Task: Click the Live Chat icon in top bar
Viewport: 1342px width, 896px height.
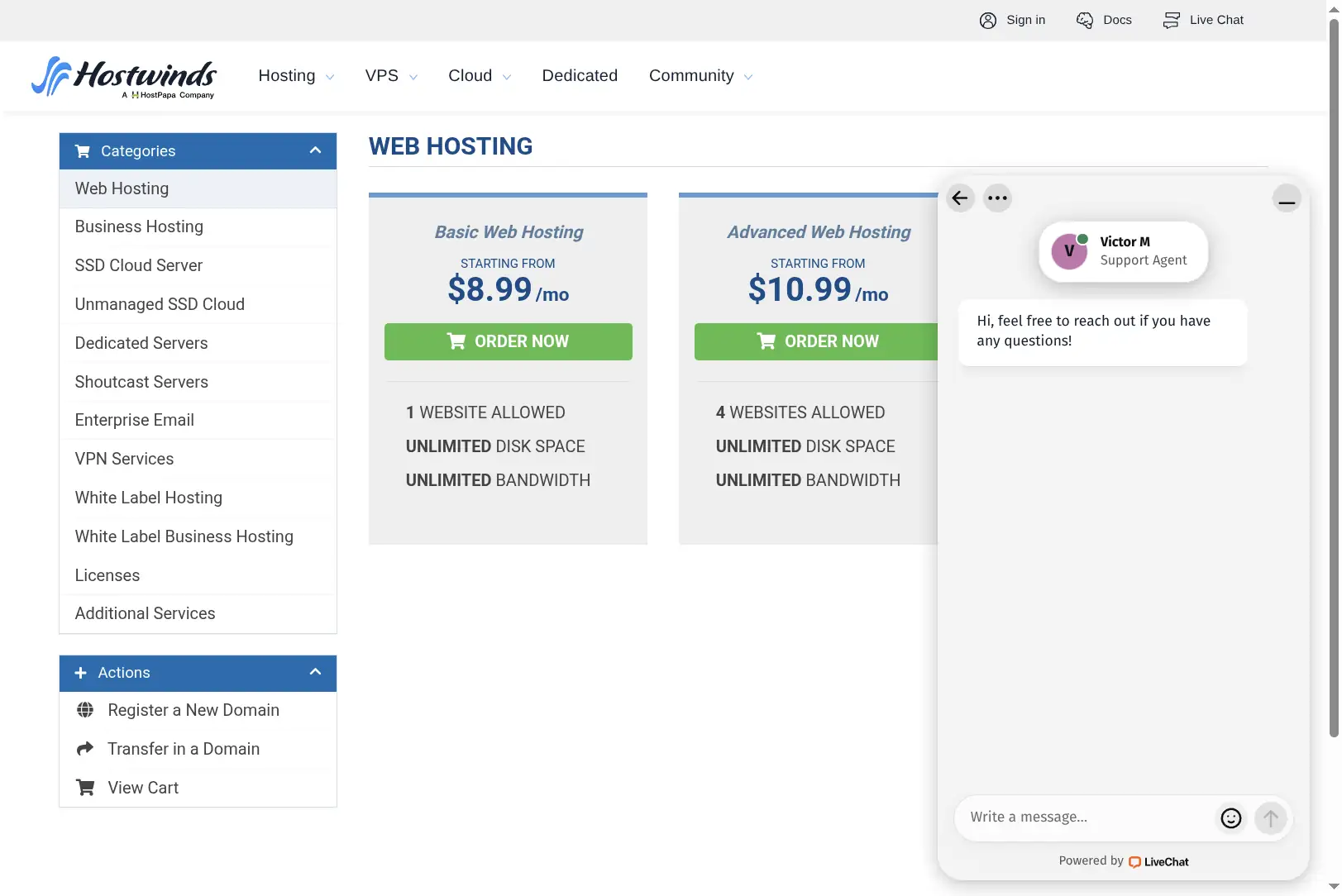Action: click(x=1171, y=21)
